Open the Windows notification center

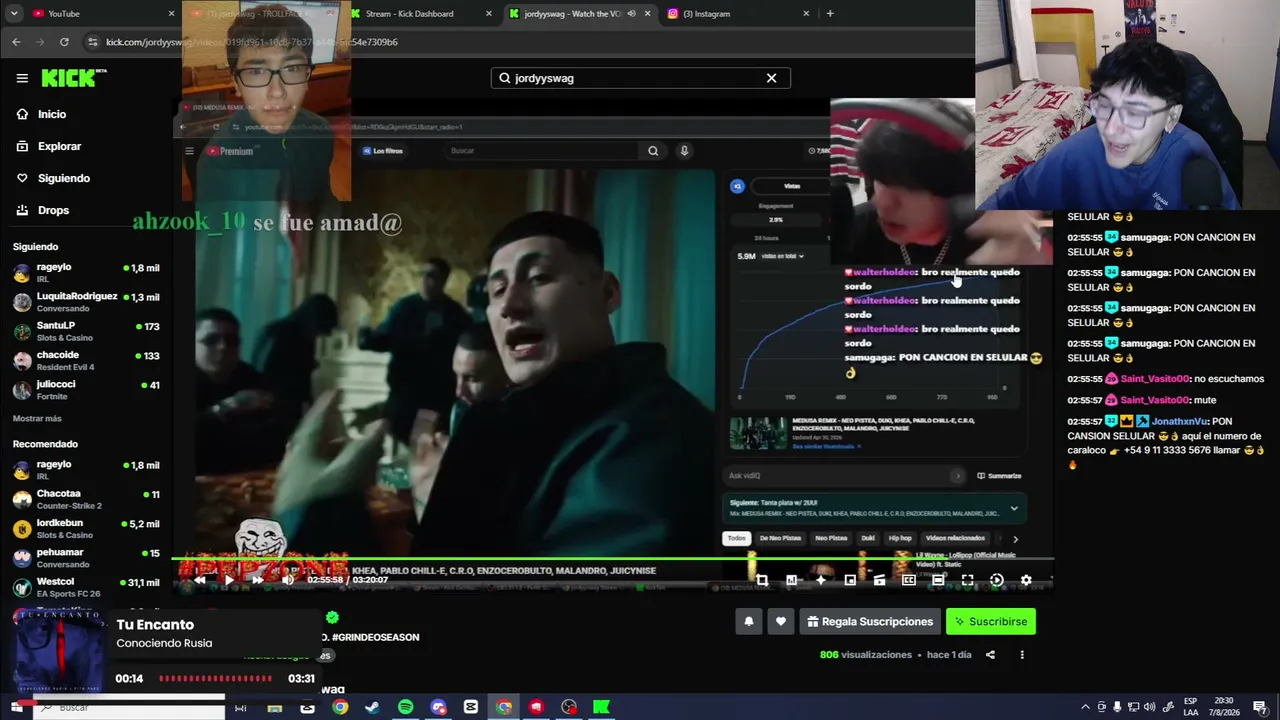[x=1260, y=707]
